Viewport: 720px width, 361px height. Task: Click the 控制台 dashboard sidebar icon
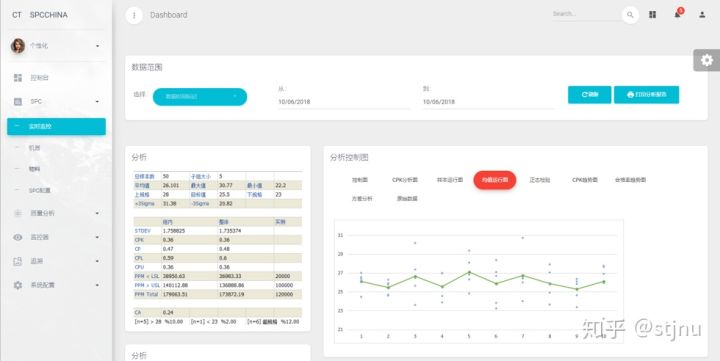click(x=17, y=78)
